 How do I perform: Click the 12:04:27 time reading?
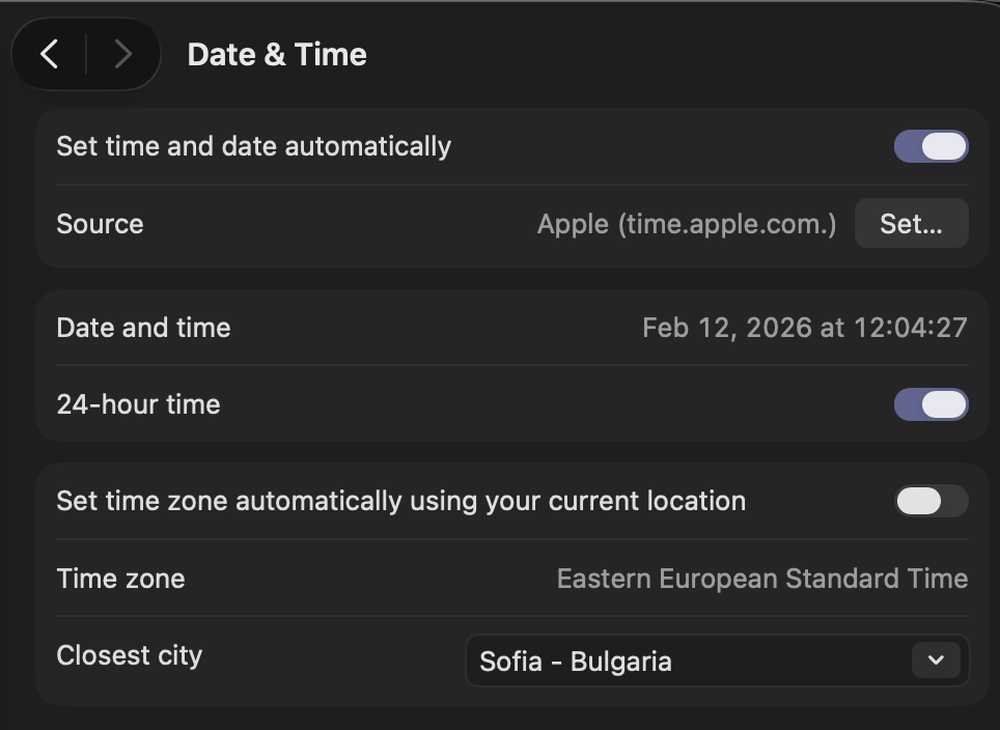910,328
